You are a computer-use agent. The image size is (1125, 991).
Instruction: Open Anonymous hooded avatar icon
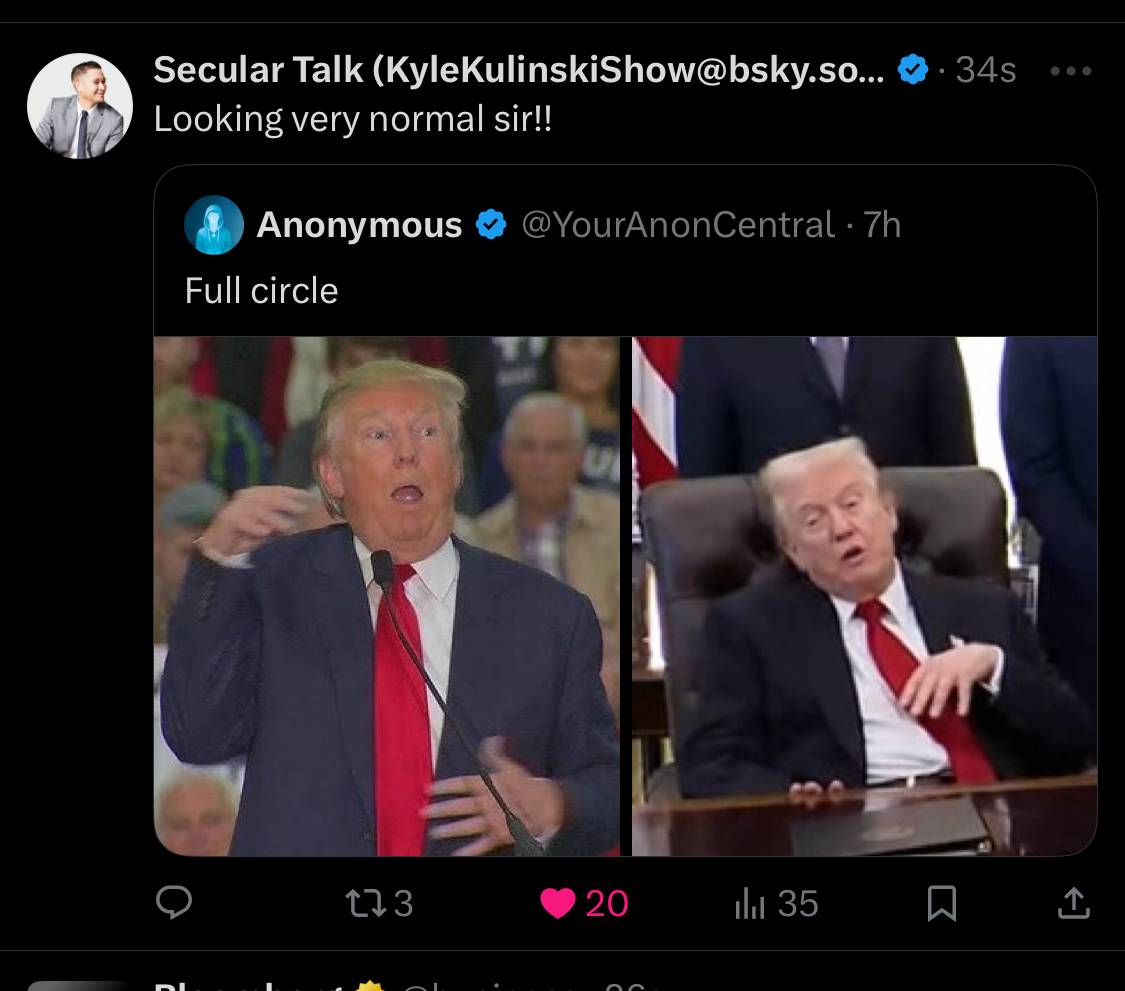214,225
